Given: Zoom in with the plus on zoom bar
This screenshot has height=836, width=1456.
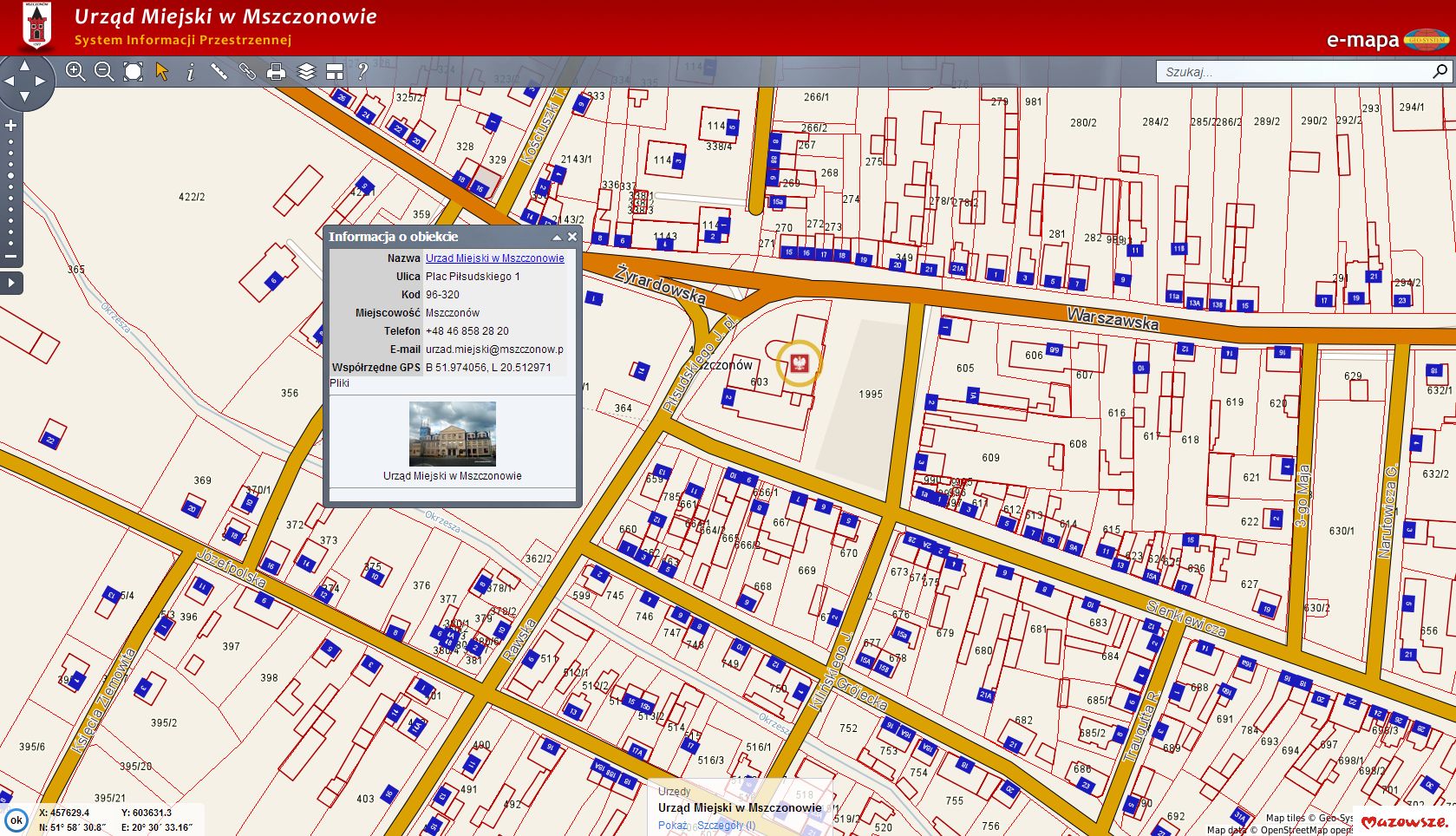Looking at the screenshot, I should click(x=11, y=126).
